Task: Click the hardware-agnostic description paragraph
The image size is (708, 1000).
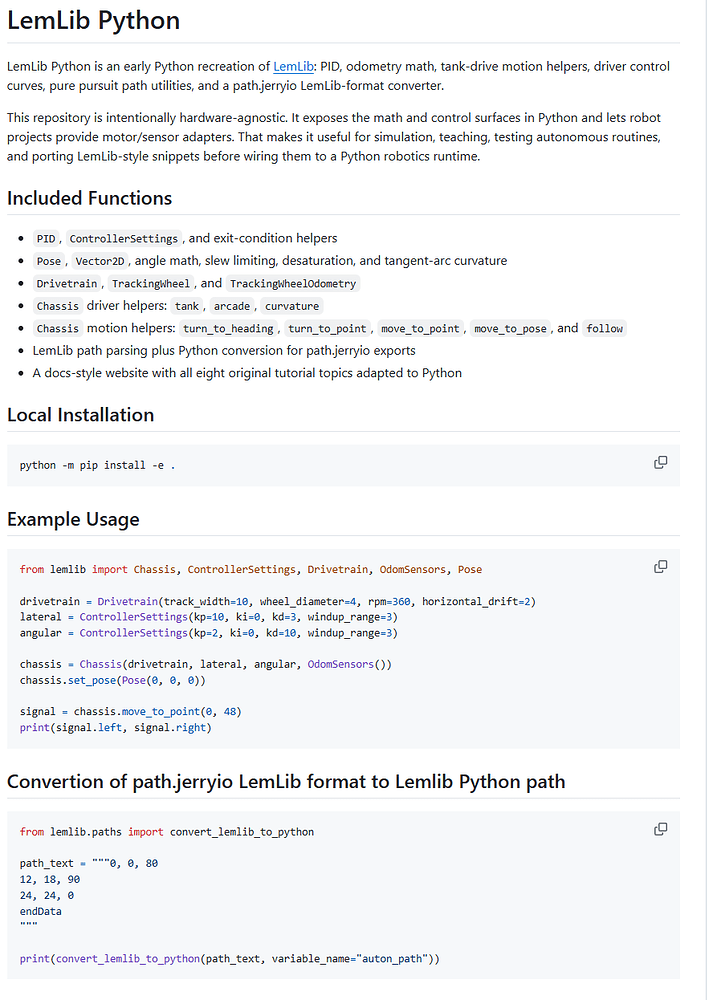Action: tap(334, 137)
